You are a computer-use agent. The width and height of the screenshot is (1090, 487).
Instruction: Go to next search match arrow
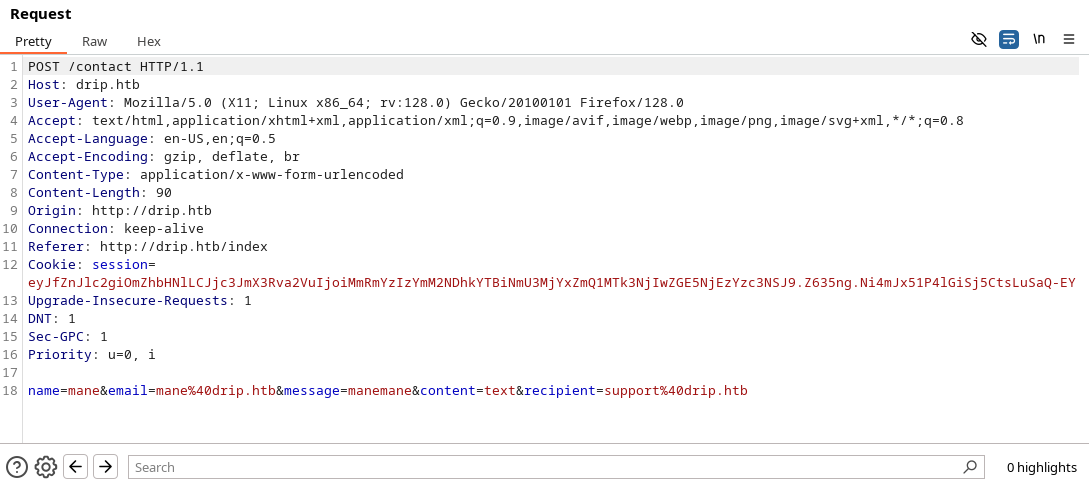(105, 467)
